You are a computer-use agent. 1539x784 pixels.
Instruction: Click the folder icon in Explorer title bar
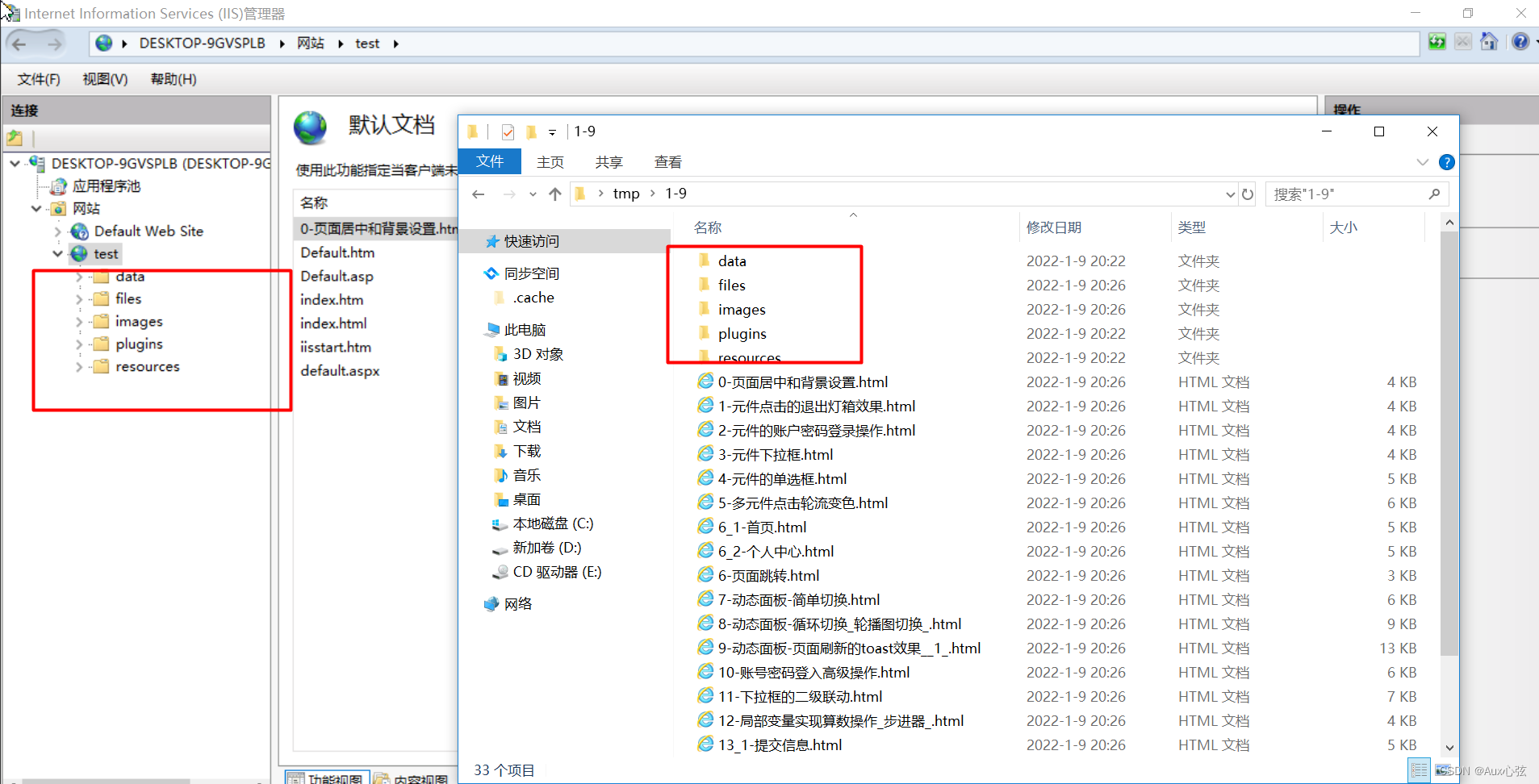(x=473, y=131)
